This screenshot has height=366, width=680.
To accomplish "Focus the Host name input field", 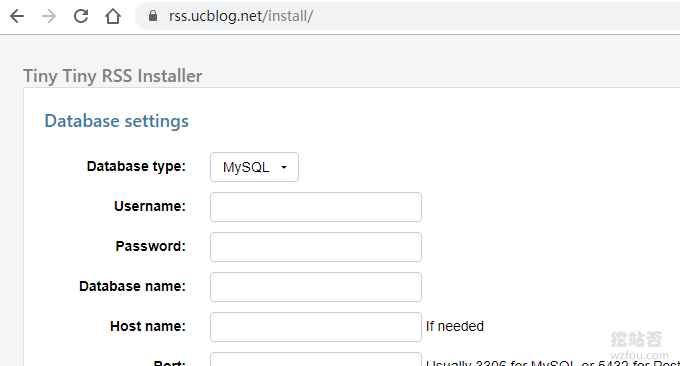I will coord(316,327).
